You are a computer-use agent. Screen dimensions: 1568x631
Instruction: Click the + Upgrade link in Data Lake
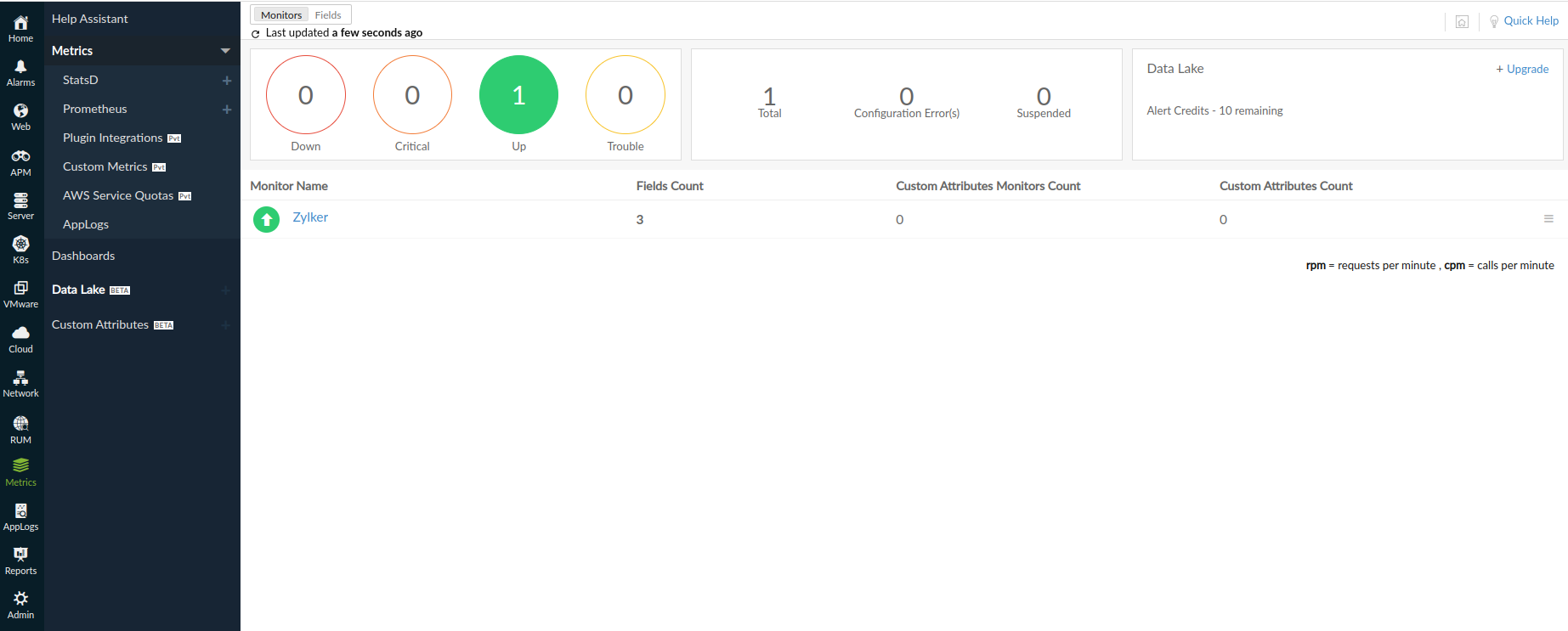1522,69
